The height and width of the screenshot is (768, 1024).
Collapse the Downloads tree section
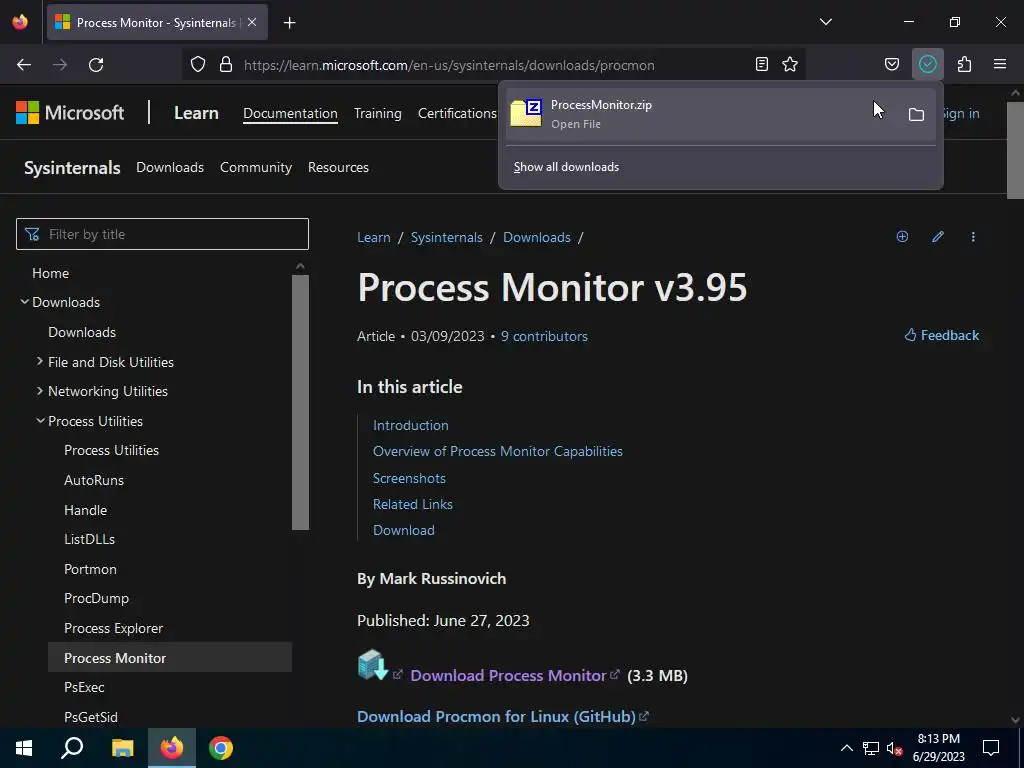pos(24,302)
